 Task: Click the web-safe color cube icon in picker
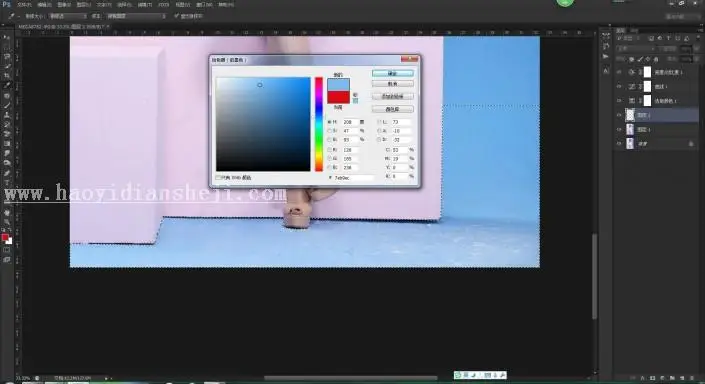coord(355,101)
